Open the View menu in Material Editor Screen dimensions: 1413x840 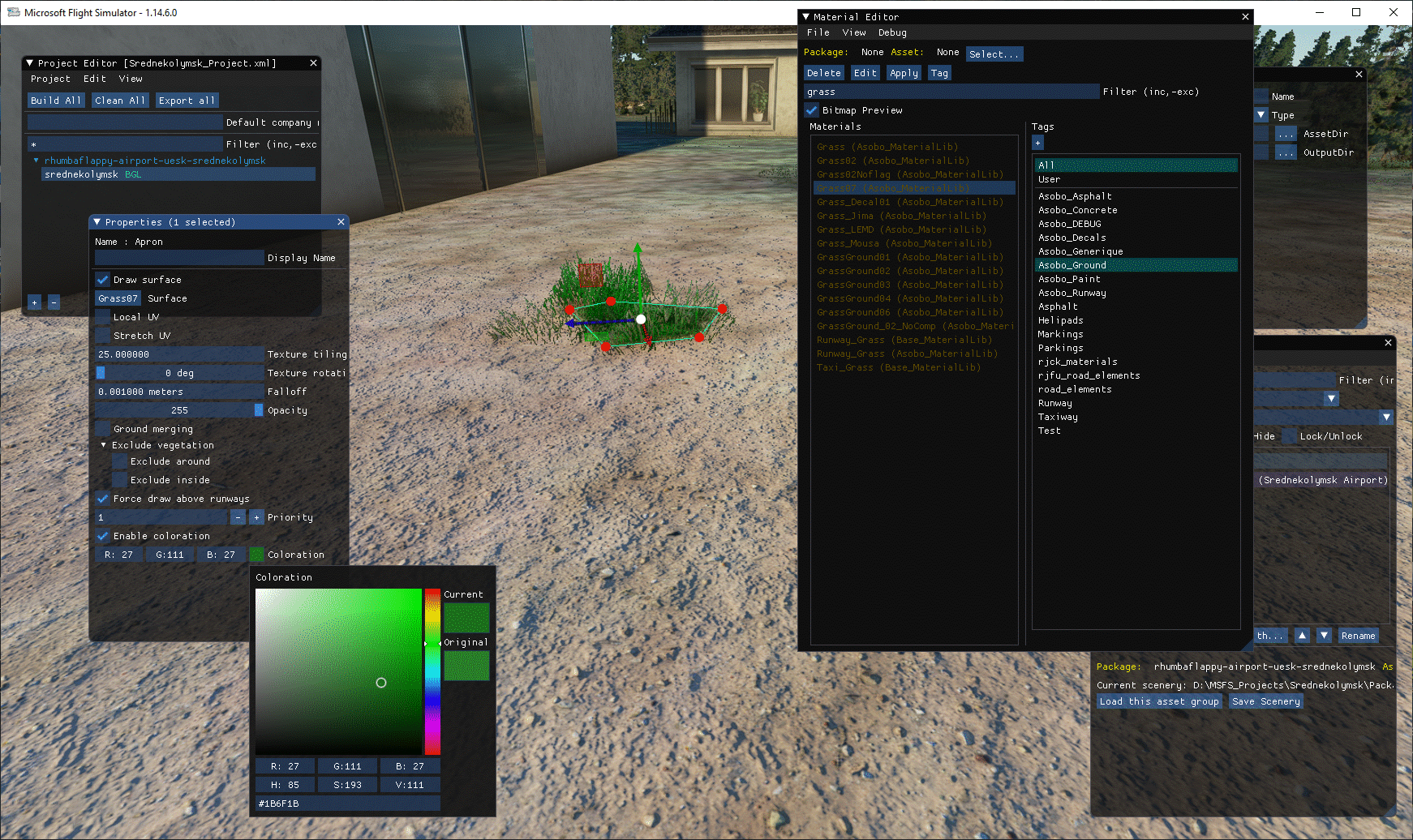(854, 32)
